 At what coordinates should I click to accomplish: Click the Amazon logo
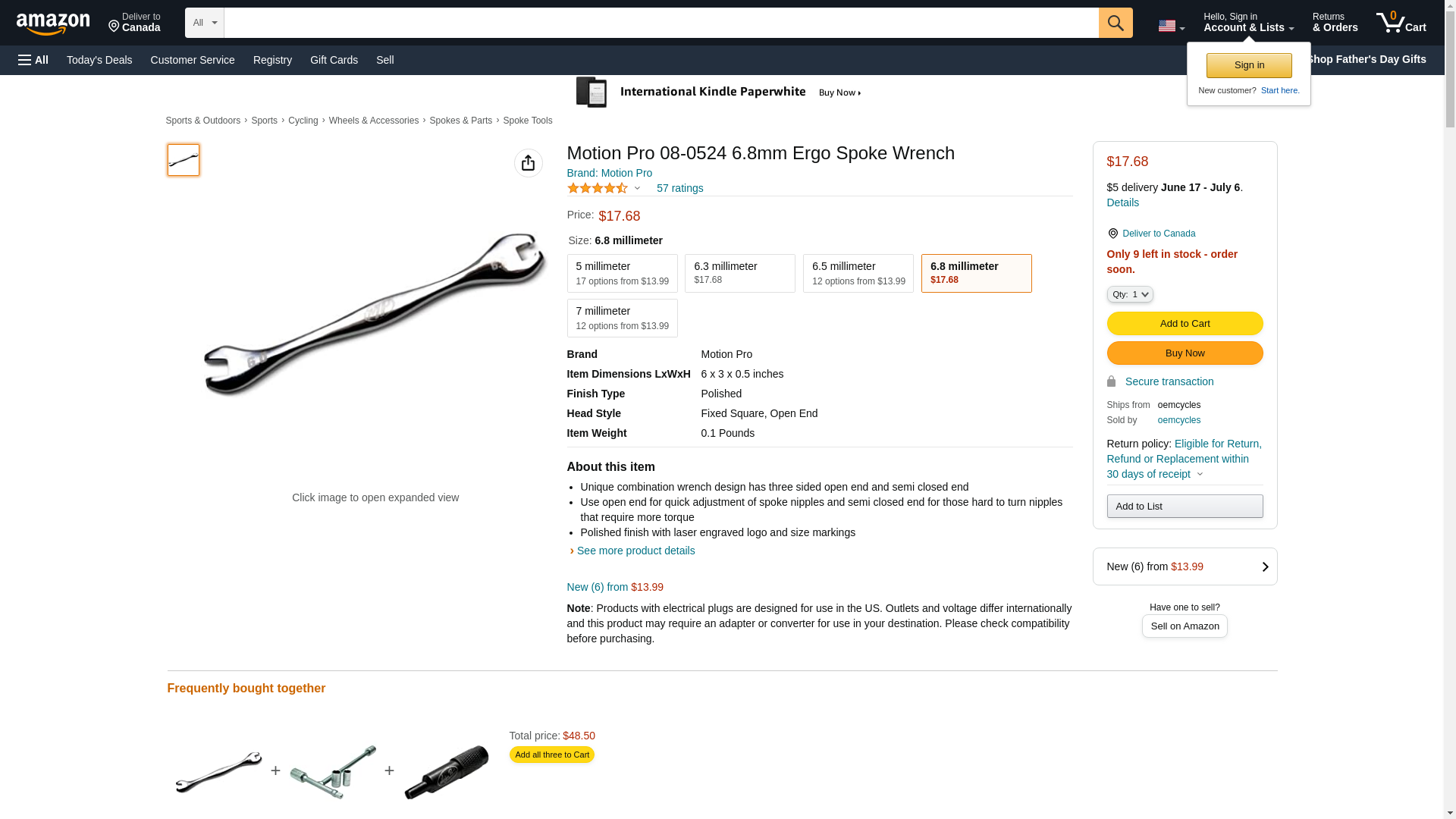(x=53, y=24)
